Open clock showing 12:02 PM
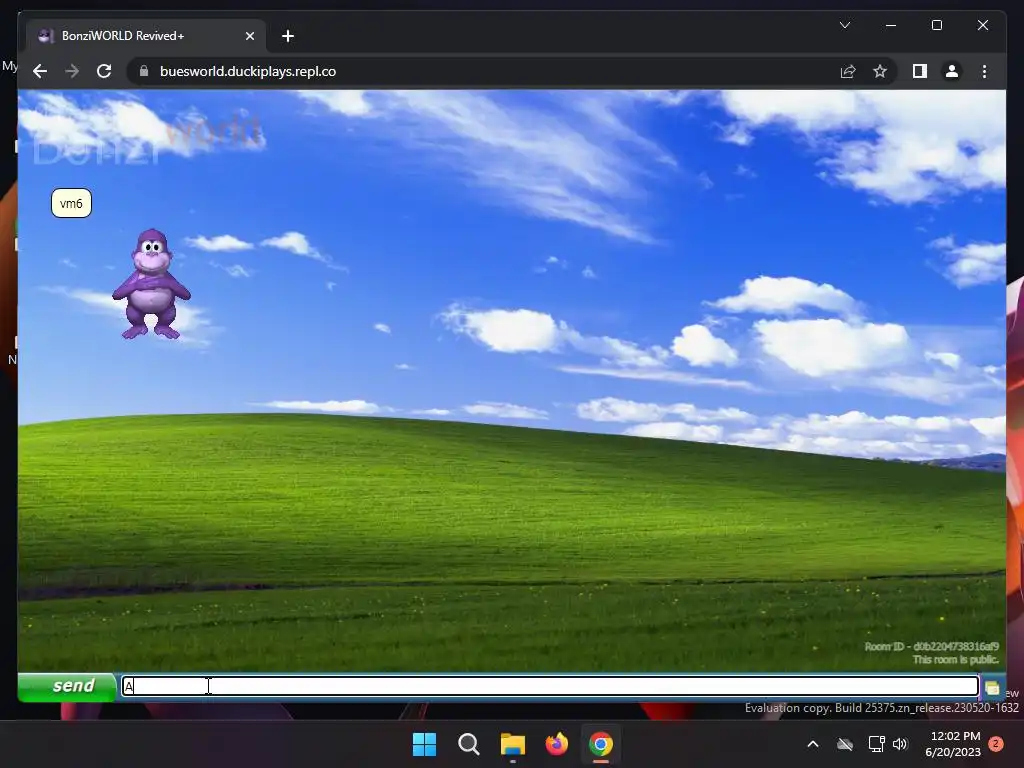Viewport: 1024px width, 768px height. click(x=953, y=744)
